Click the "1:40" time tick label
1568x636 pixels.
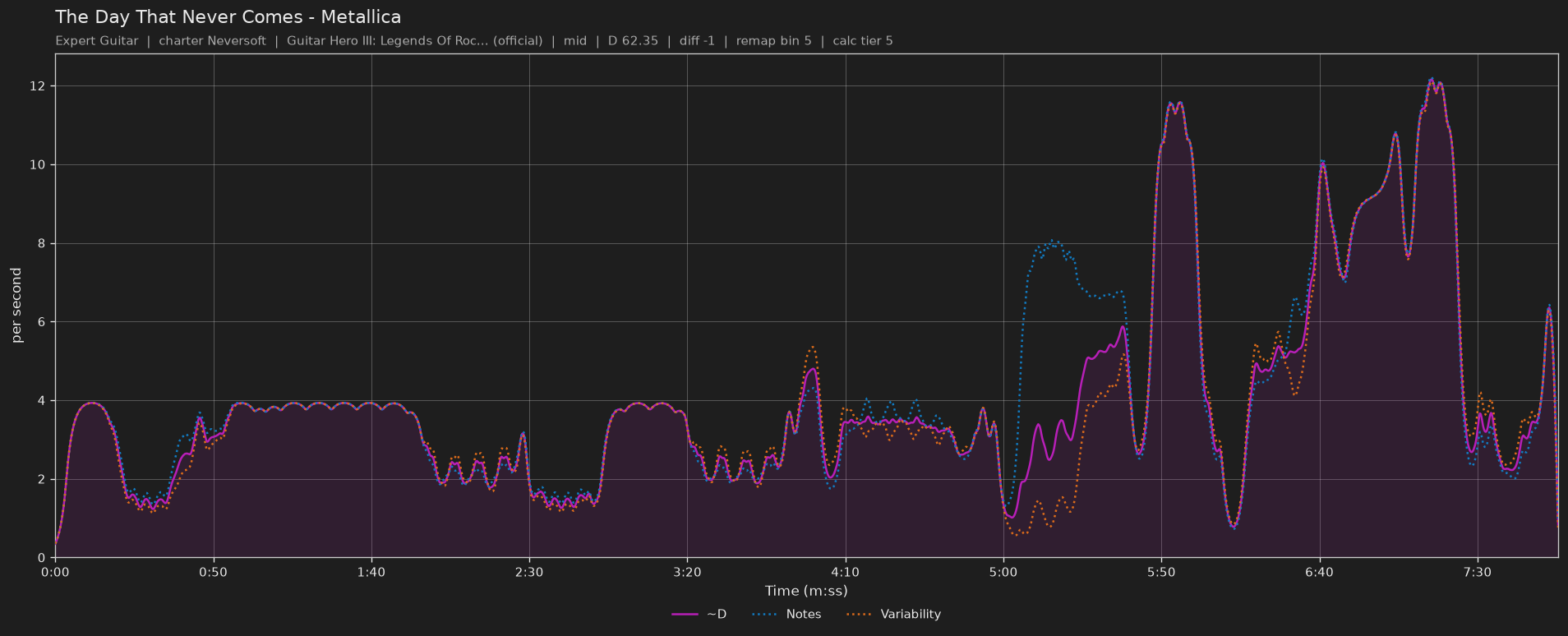coord(371,572)
